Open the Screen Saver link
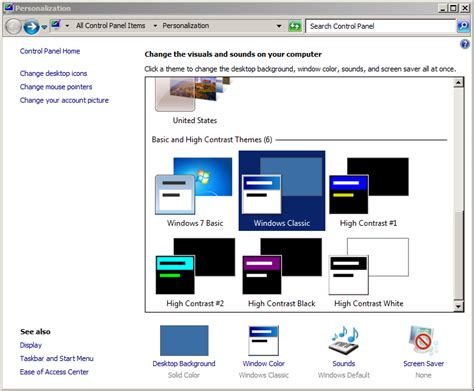This screenshot has height=391, width=474. (x=423, y=364)
